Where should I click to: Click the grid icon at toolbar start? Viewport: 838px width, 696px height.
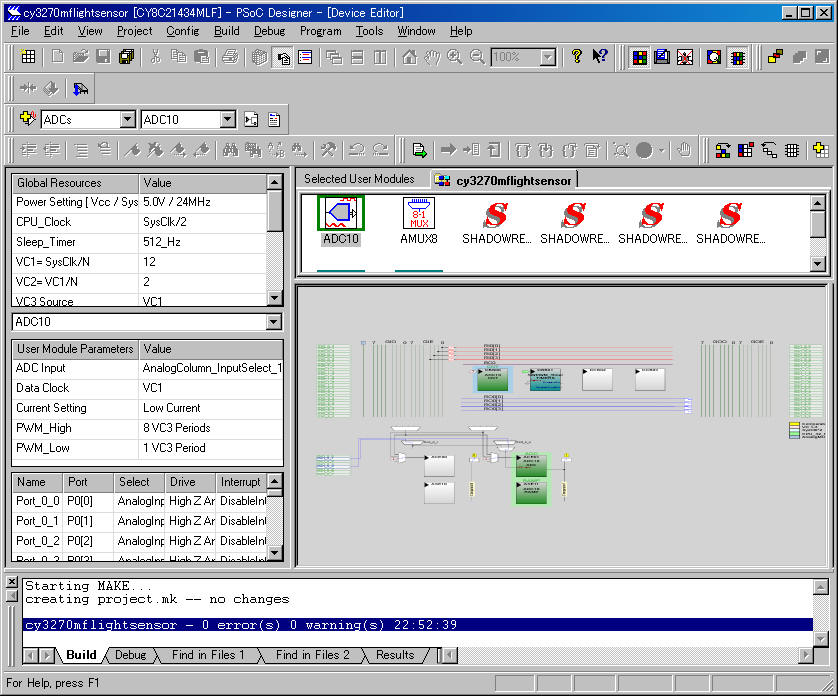(28, 57)
